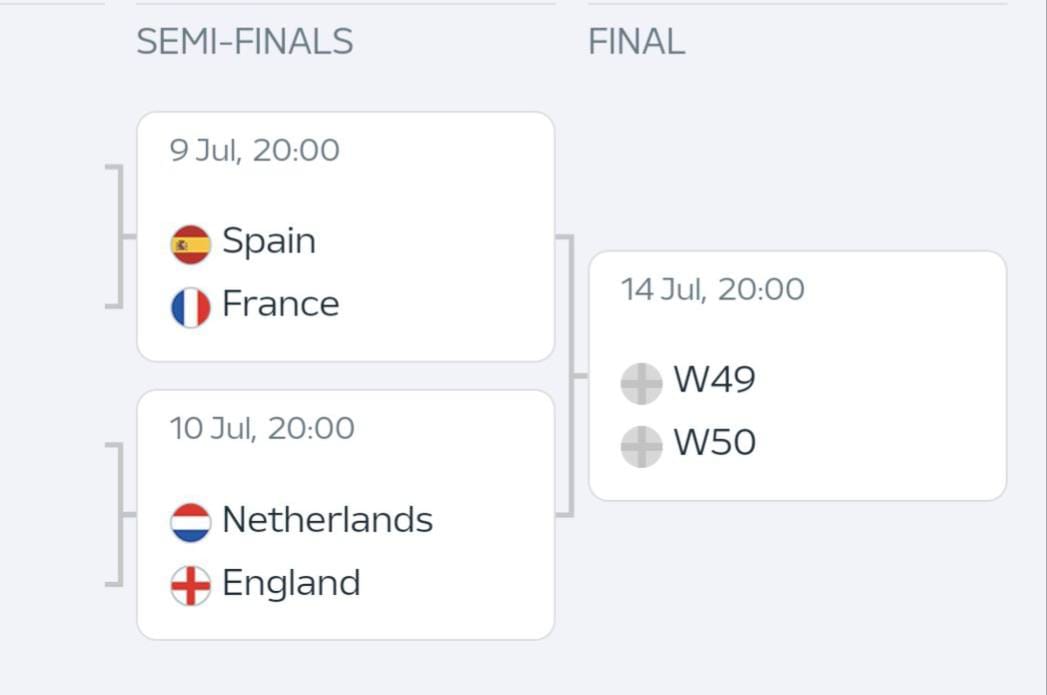Click the 9 Jul, 20:00 date label

(254, 150)
